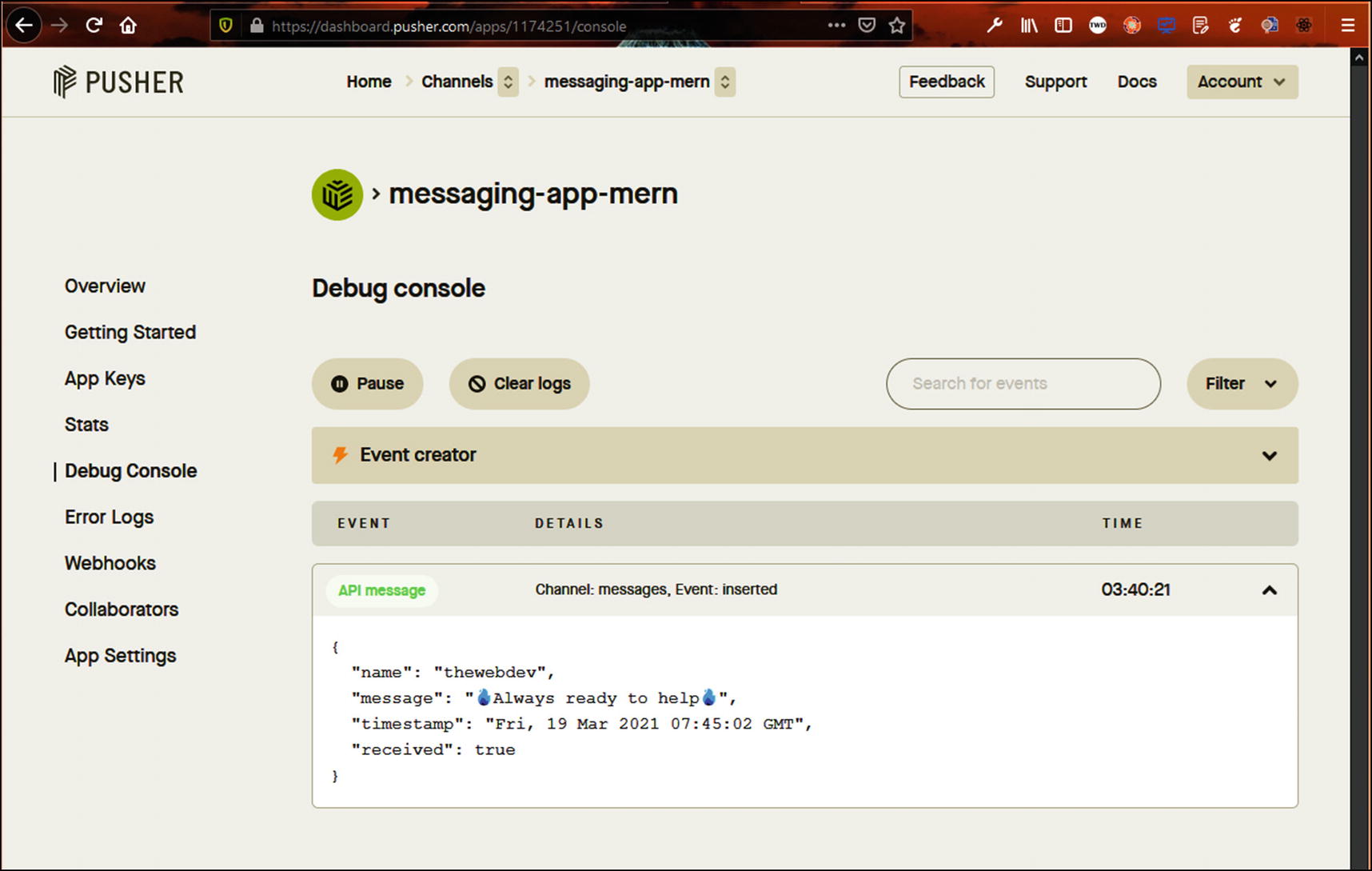Open the Channels breadcrumb switcher
This screenshot has height=871, width=1372.
(x=508, y=82)
